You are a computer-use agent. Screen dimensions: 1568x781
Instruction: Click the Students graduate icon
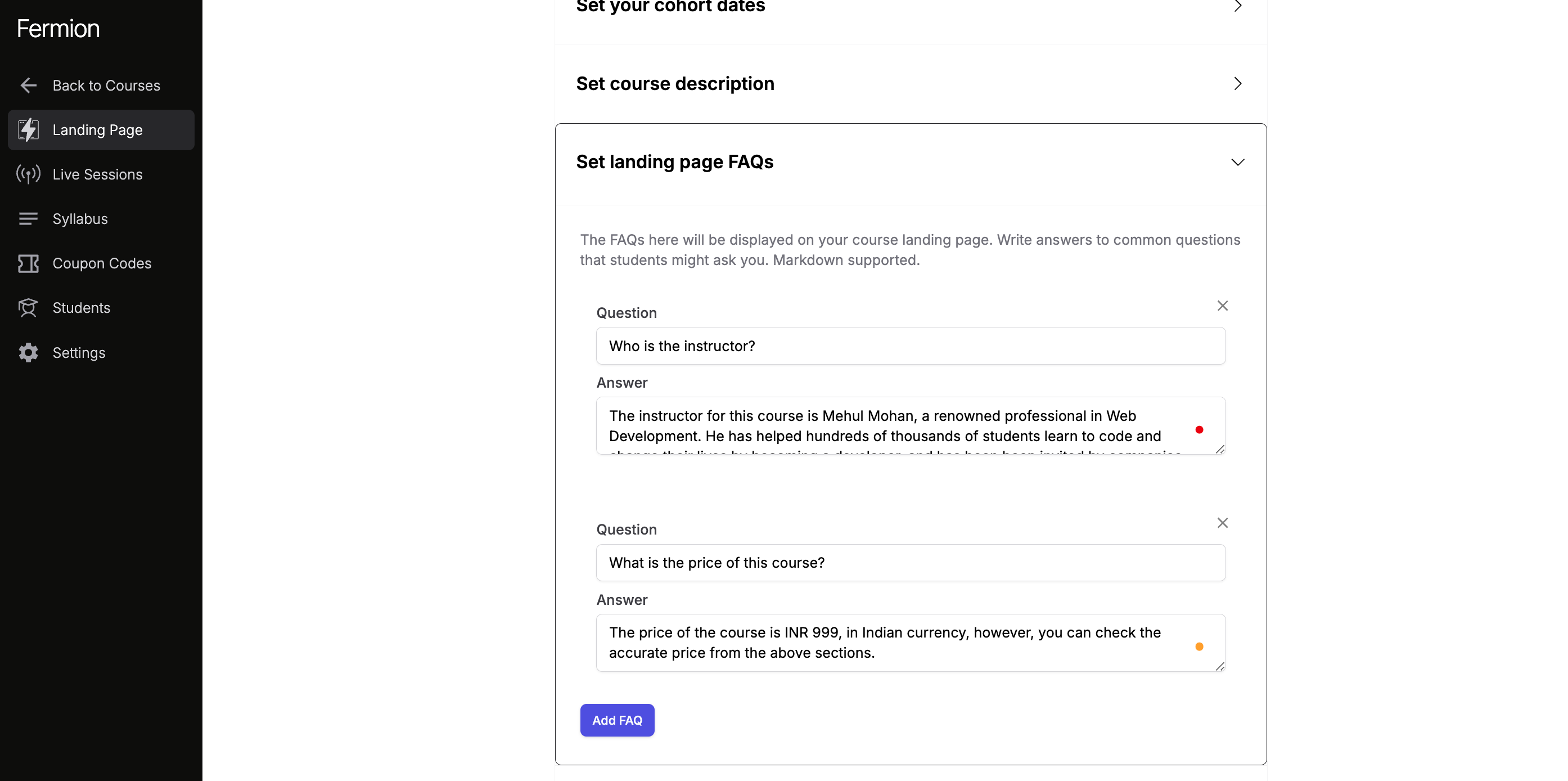pyautogui.click(x=28, y=308)
